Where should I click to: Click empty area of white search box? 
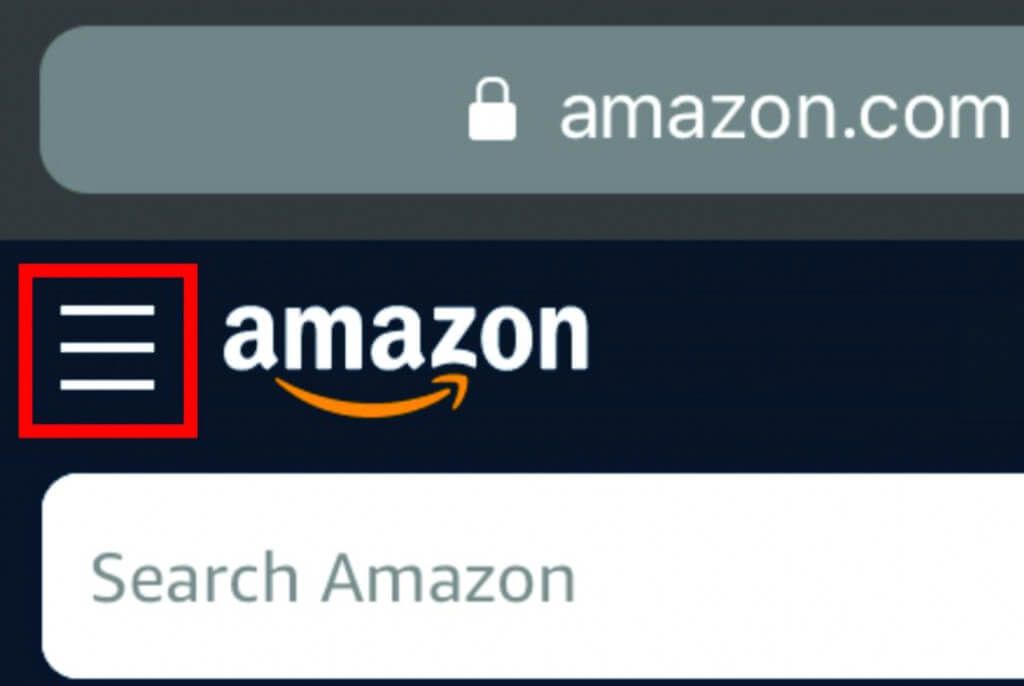[x=797, y=576]
